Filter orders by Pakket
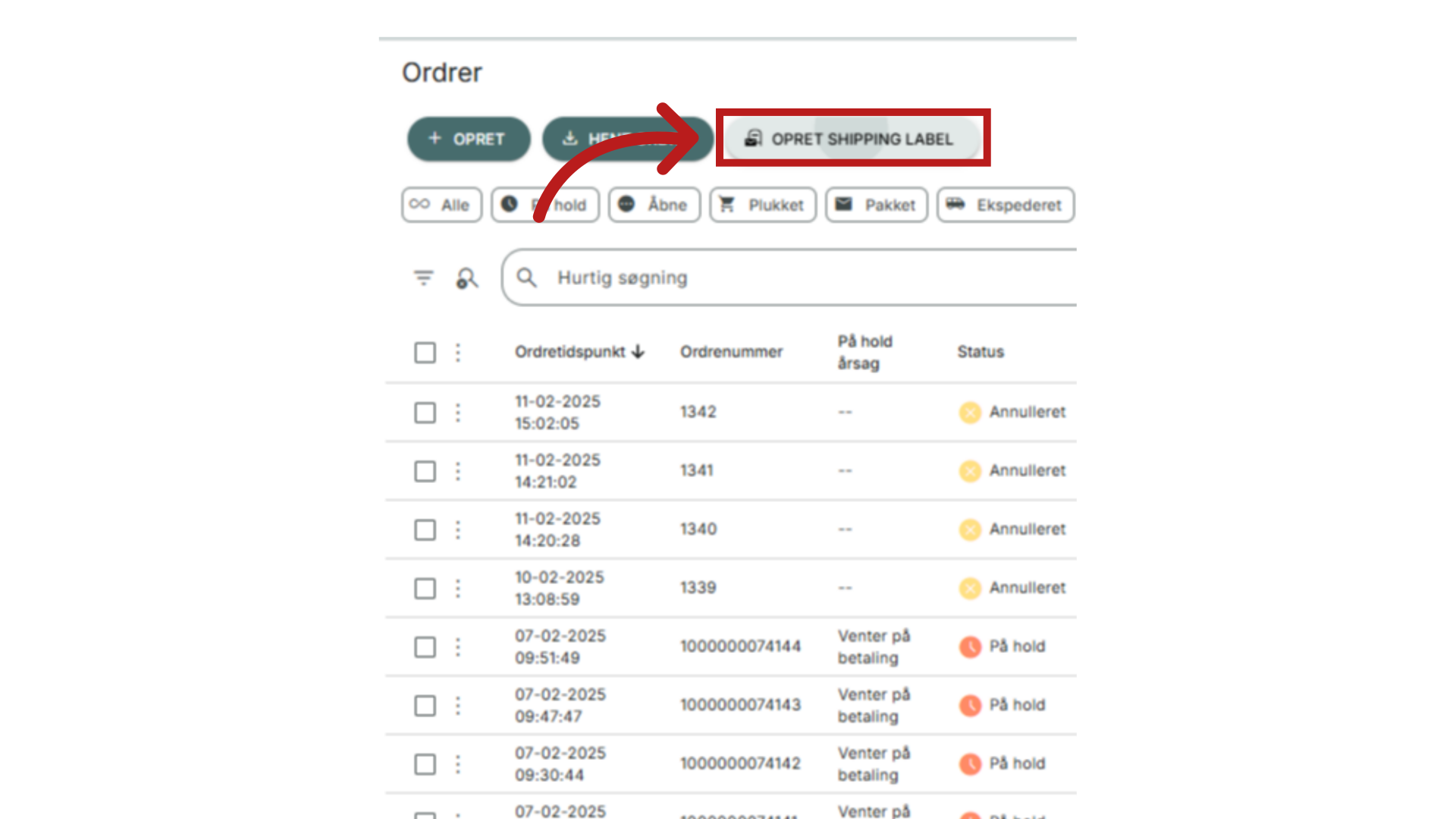Viewport: 1456px width, 819px height. click(877, 205)
